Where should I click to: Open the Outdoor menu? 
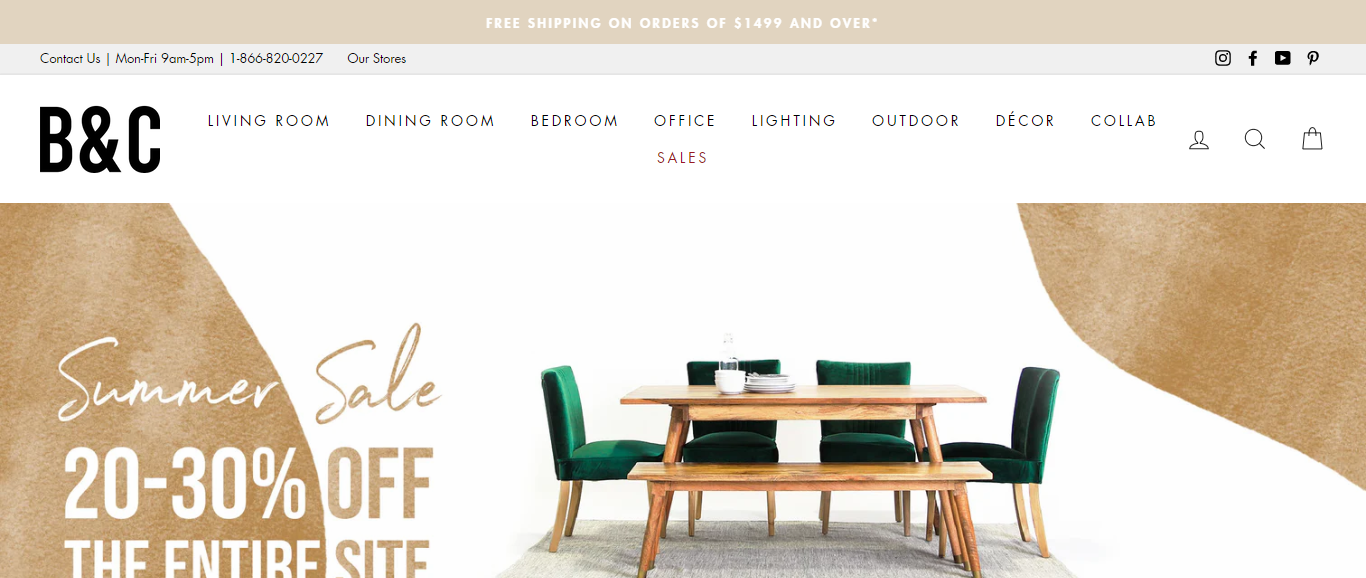(916, 121)
